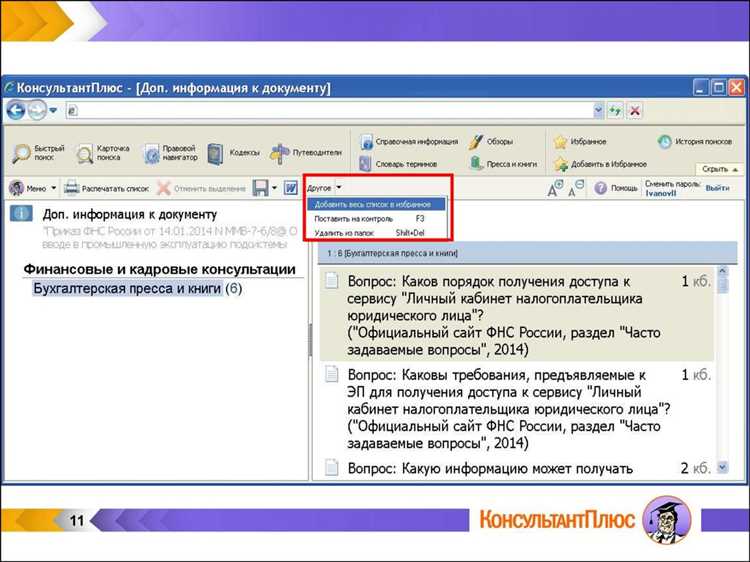
Task: Select Добавить весь список в Избранное
Action: coord(376,204)
